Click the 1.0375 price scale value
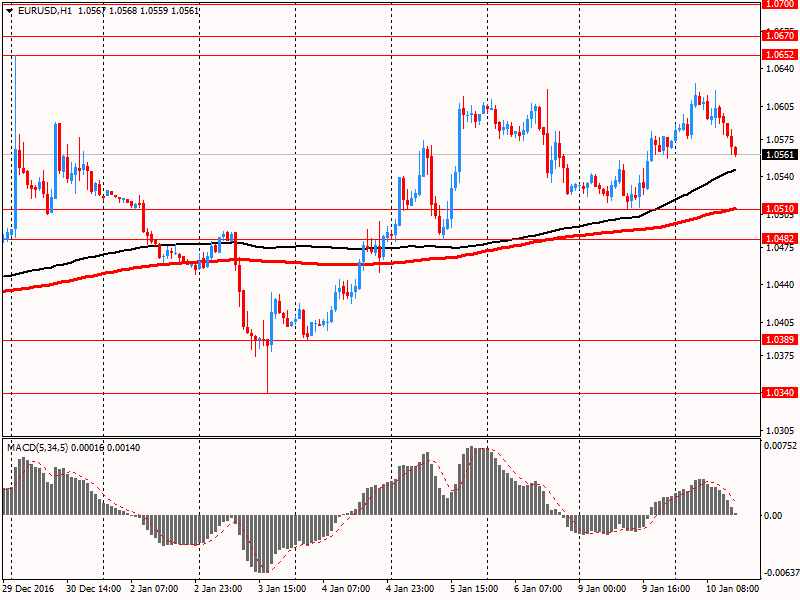 tap(780, 355)
